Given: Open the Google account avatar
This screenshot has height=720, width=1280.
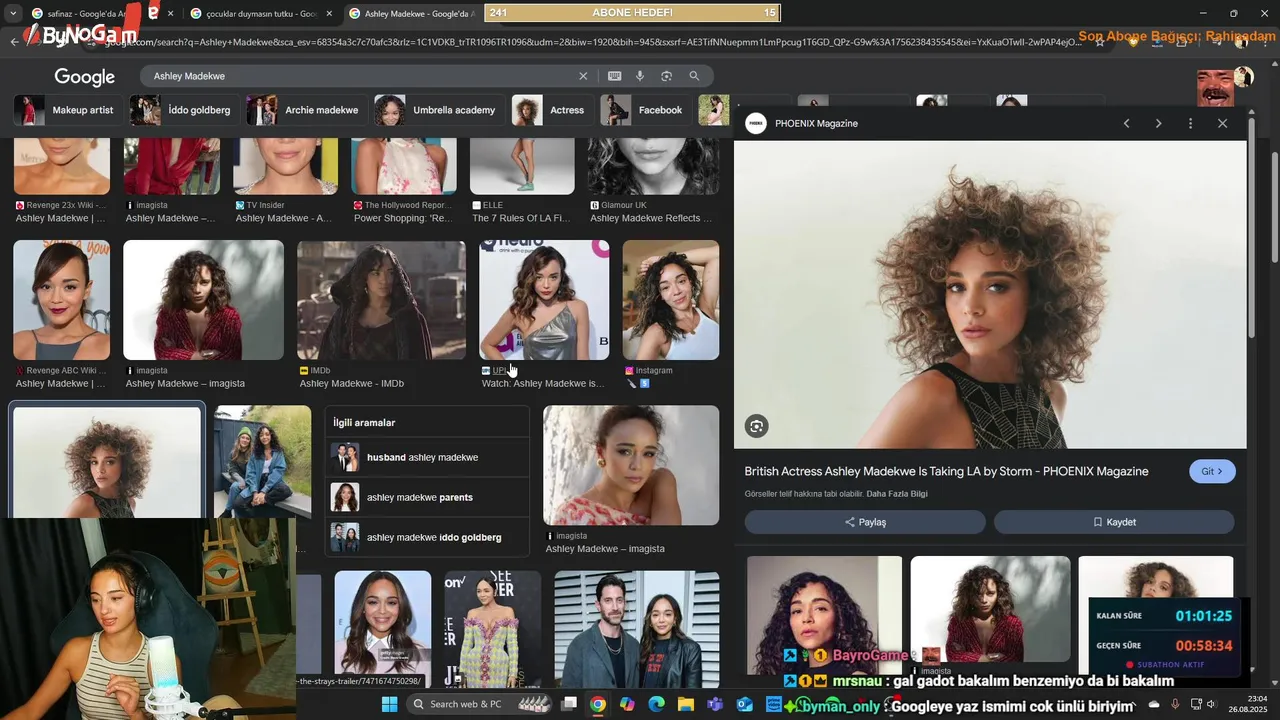Looking at the screenshot, I should coord(1243,77).
